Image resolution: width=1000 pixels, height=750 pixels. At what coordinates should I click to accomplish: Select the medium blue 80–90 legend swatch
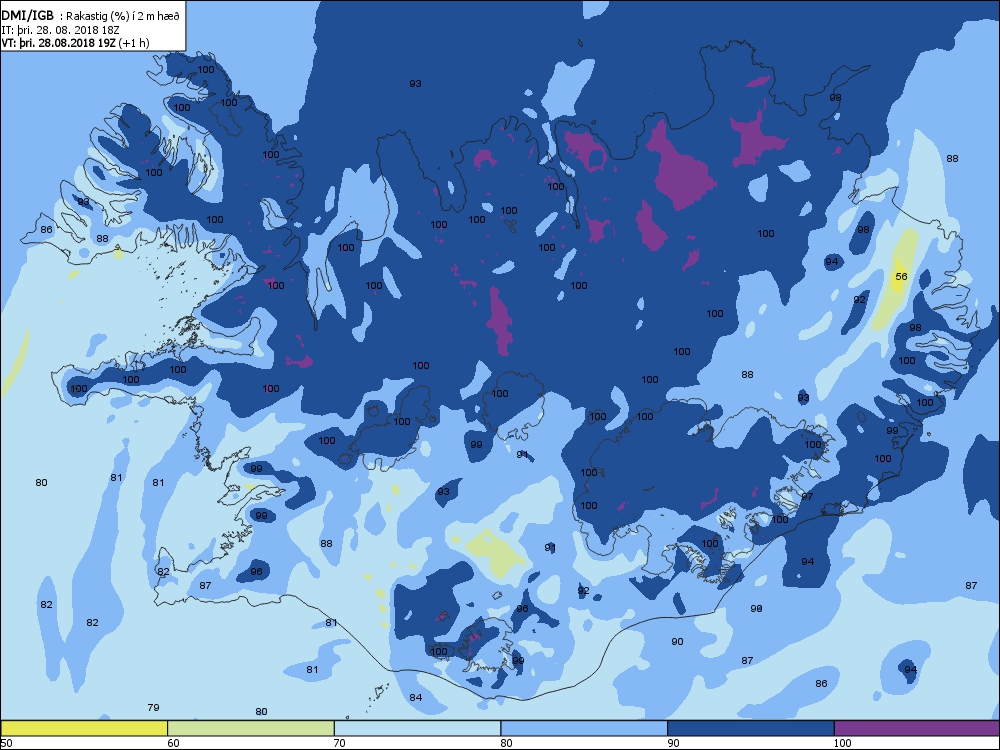tap(584, 728)
